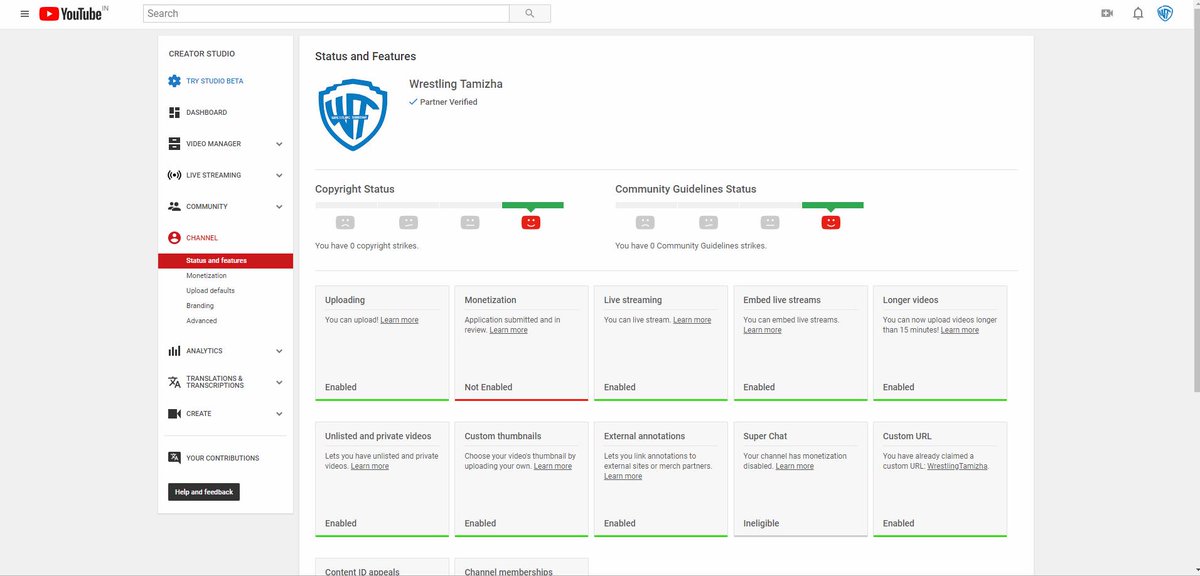The height and width of the screenshot is (576, 1200).
Task: Click the Your Contributions translate icon
Action: click(x=175, y=458)
